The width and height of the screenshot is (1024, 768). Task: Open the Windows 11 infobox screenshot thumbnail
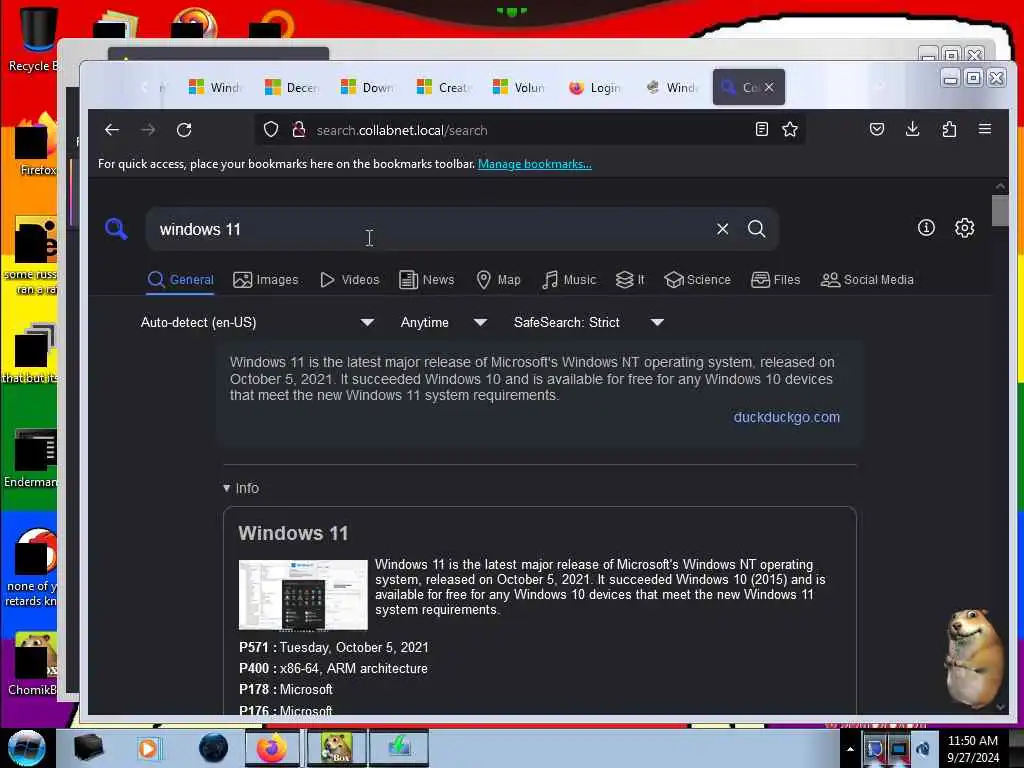303,595
